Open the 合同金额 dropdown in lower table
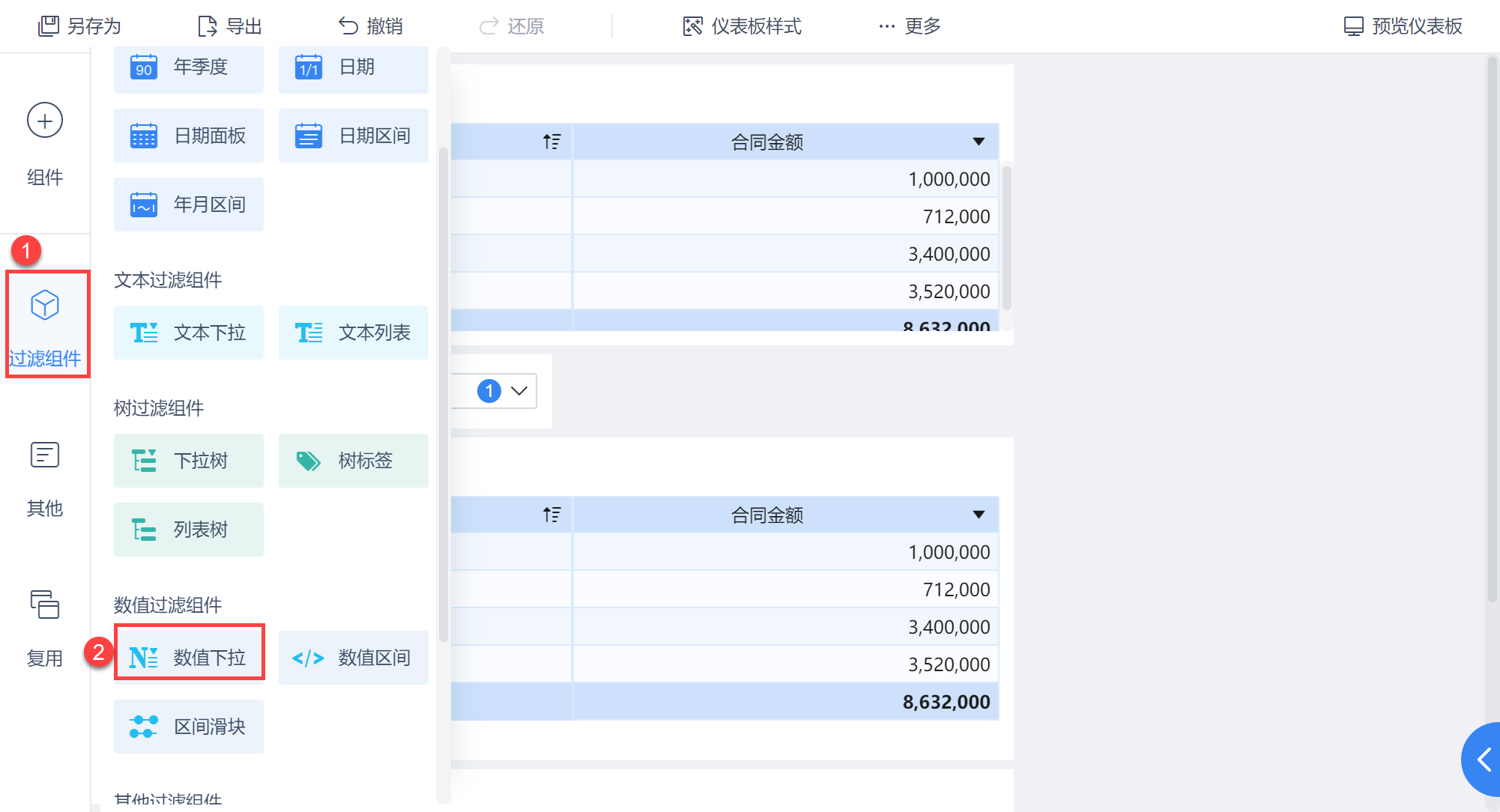 (979, 514)
